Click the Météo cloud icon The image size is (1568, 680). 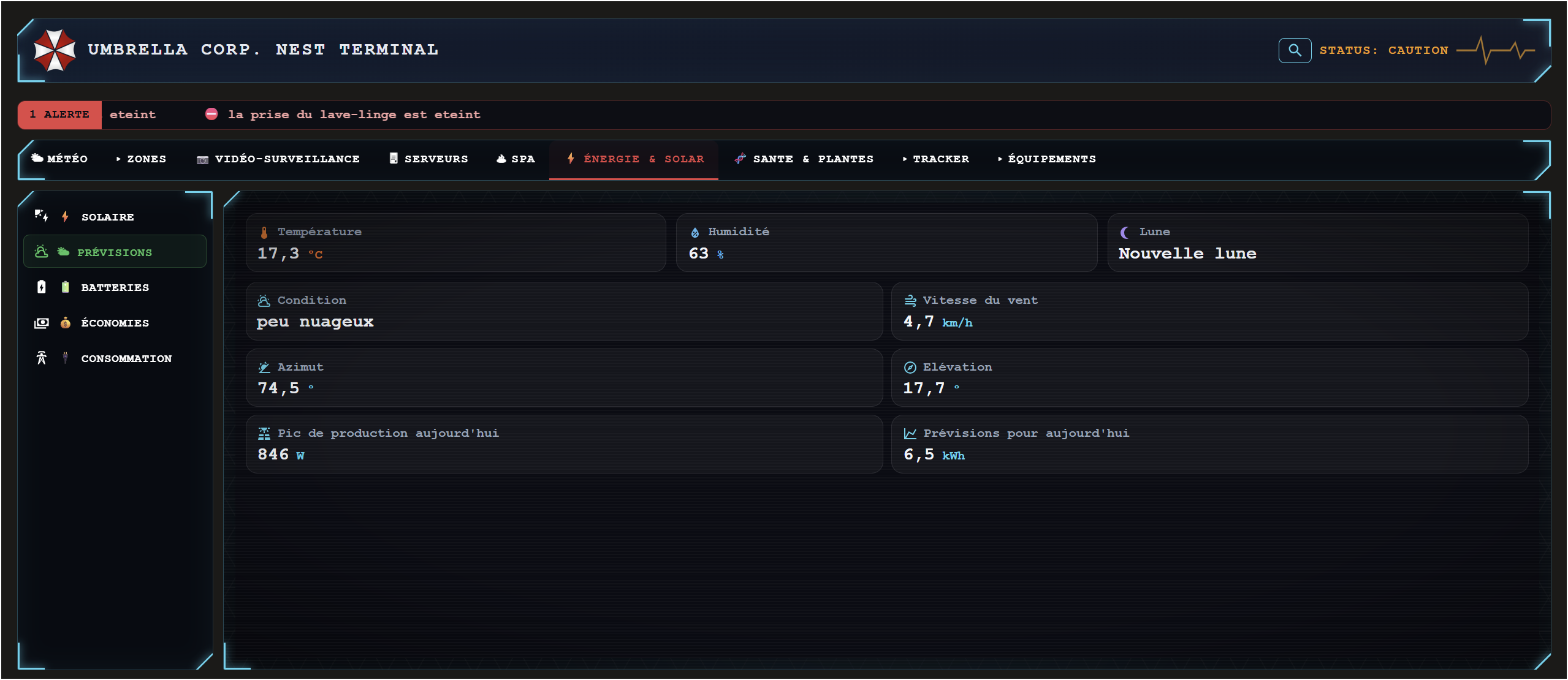(37, 158)
